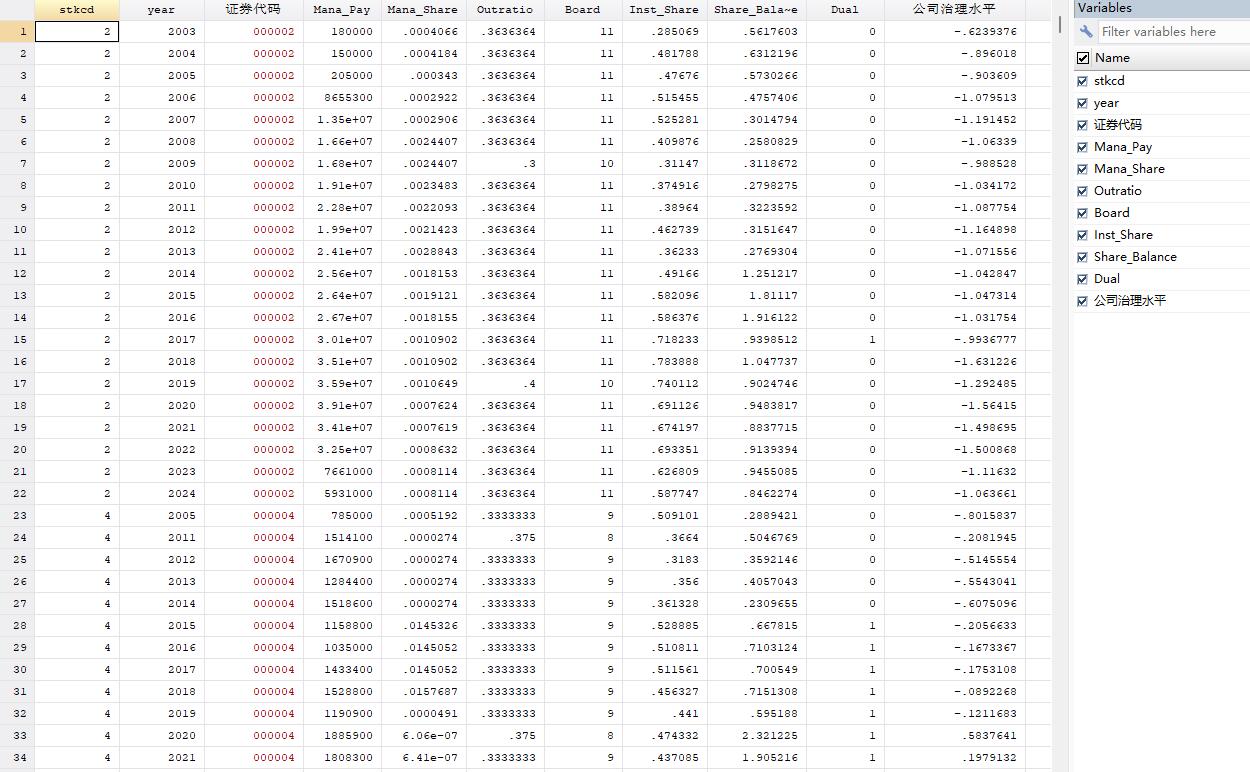This screenshot has width=1250, height=772.
Task: Toggle the Dual variable checkbox
Action: pyautogui.click(x=1083, y=279)
